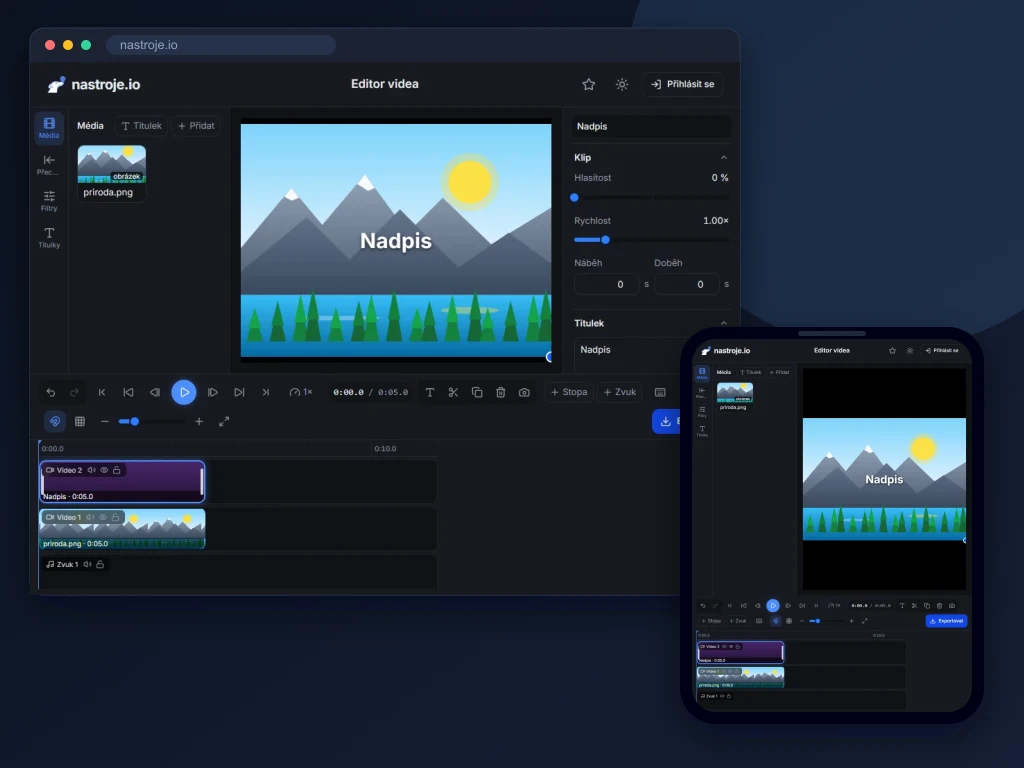Click the Rychlost speed slider in desktop editor

[651, 240]
